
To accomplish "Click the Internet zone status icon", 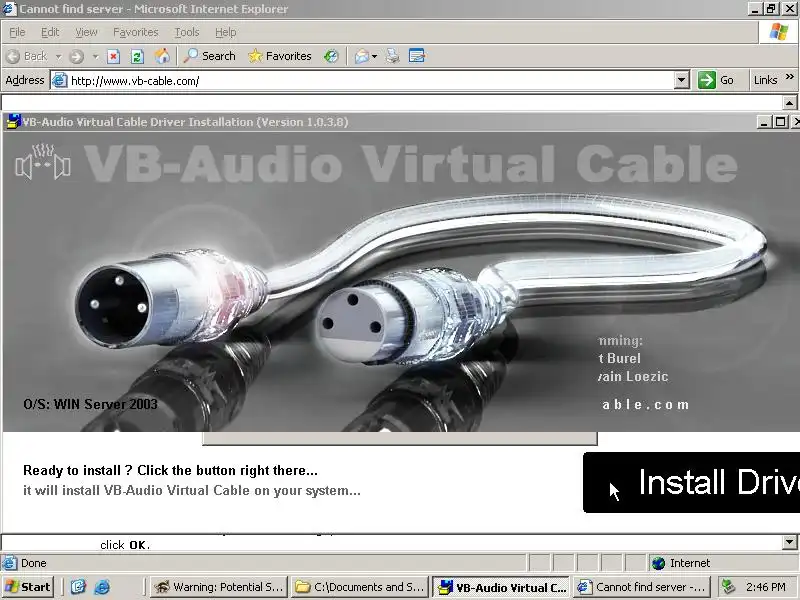I will click(659, 563).
